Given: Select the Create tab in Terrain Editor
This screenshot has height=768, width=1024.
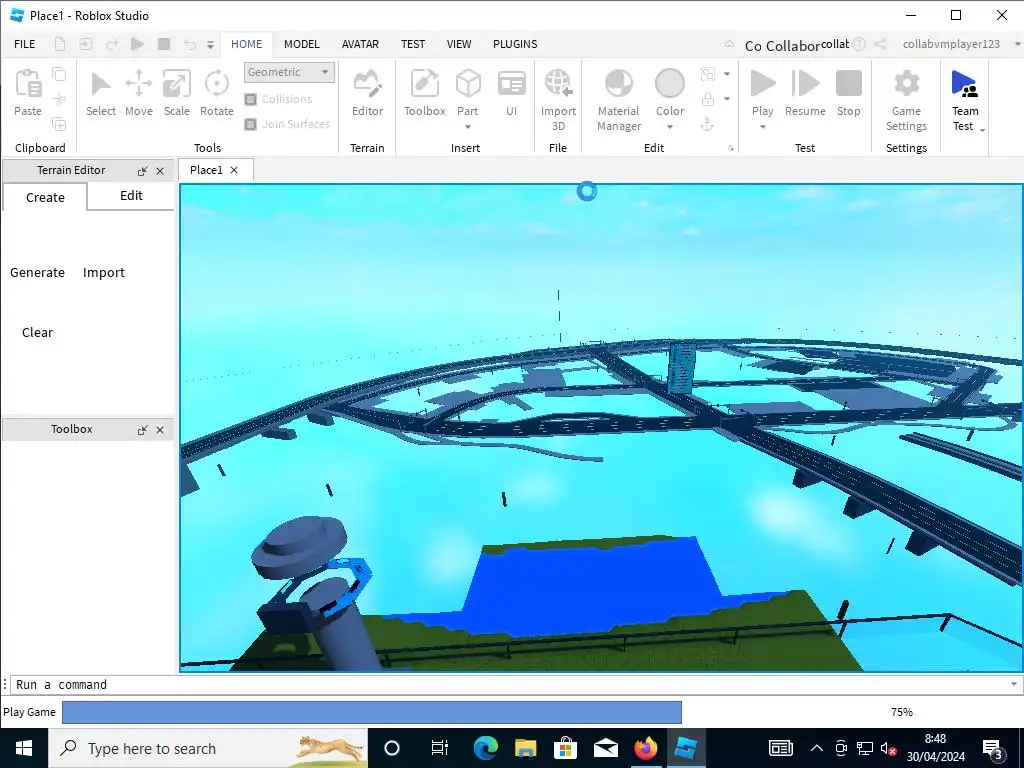Looking at the screenshot, I should pyautogui.click(x=45, y=197).
